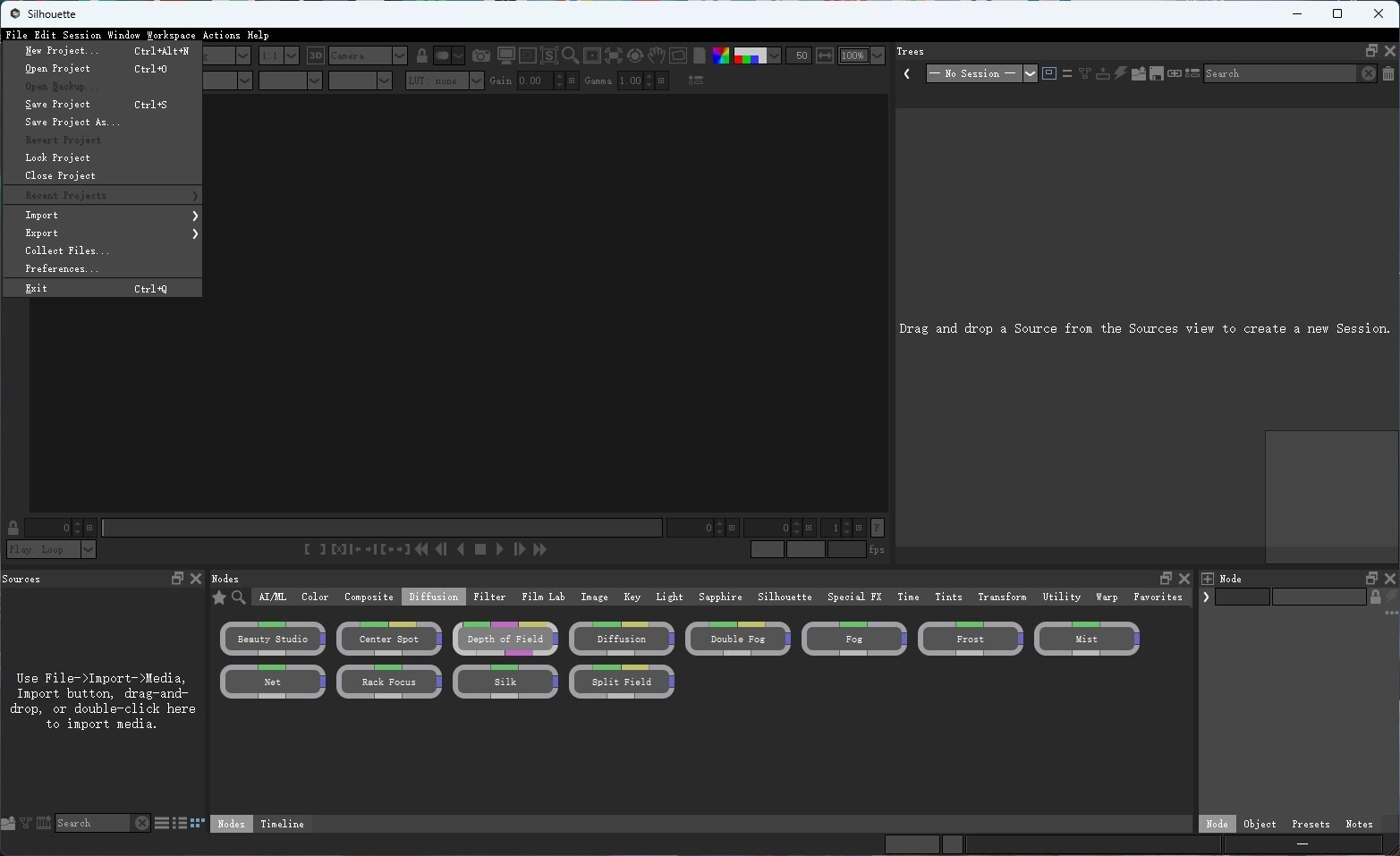Click the favorites star icon in Nodes panel
This screenshot has width=1400, height=856.
pos(219,598)
